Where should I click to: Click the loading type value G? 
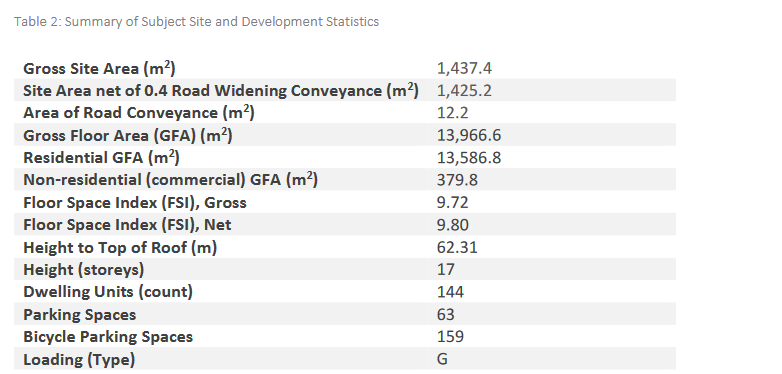click(x=442, y=359)
